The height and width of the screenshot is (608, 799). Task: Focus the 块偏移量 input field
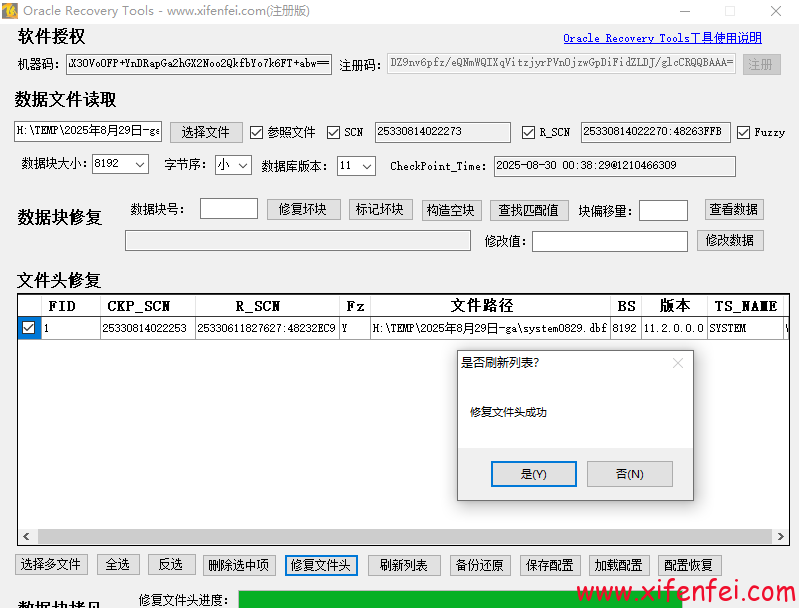[663, 210]
